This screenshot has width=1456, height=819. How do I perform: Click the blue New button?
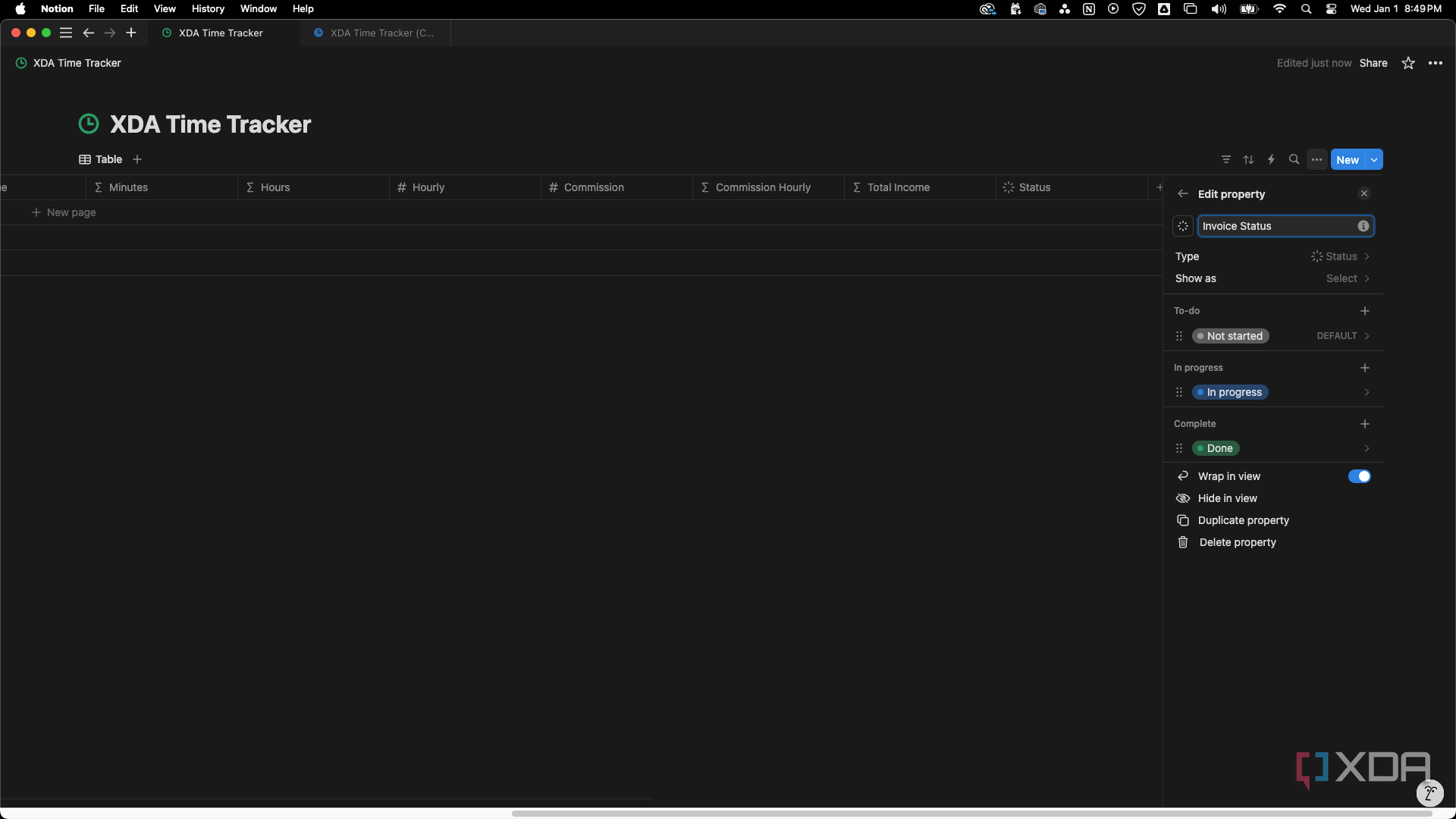[1348, 159]
